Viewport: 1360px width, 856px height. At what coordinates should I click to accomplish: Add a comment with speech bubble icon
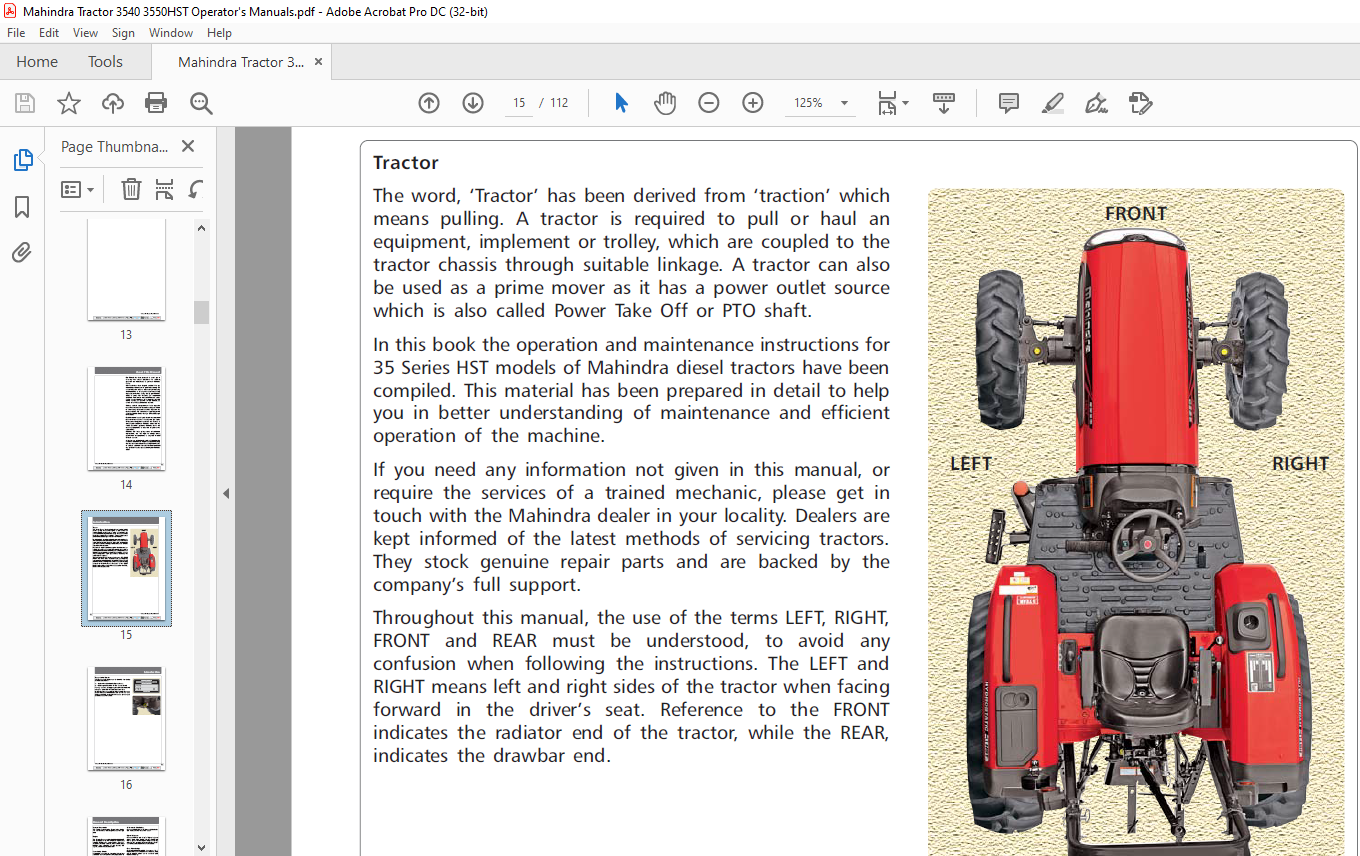click(x=1008, y=103)
